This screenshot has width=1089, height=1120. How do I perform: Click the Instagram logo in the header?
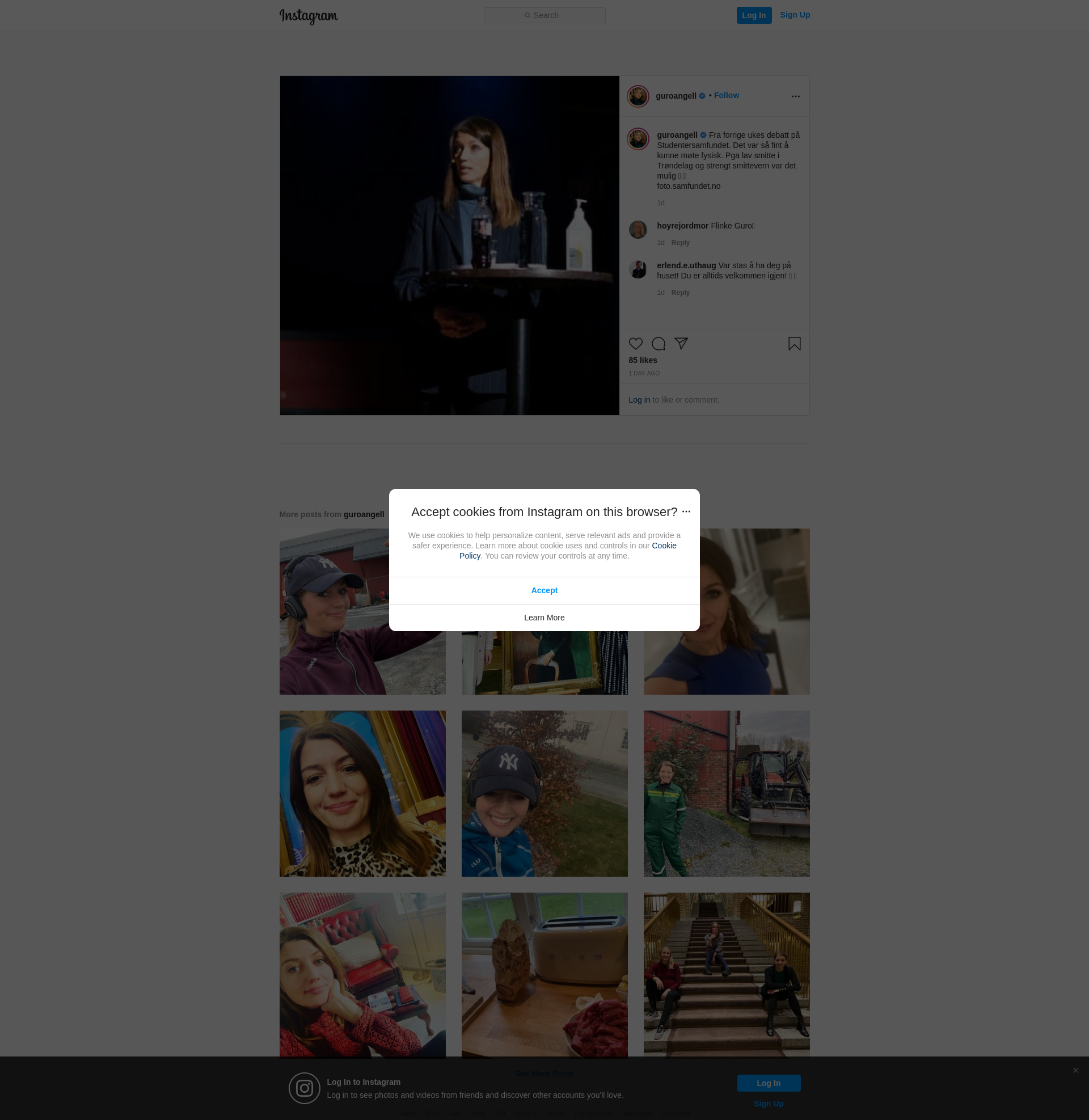[309, 16]
